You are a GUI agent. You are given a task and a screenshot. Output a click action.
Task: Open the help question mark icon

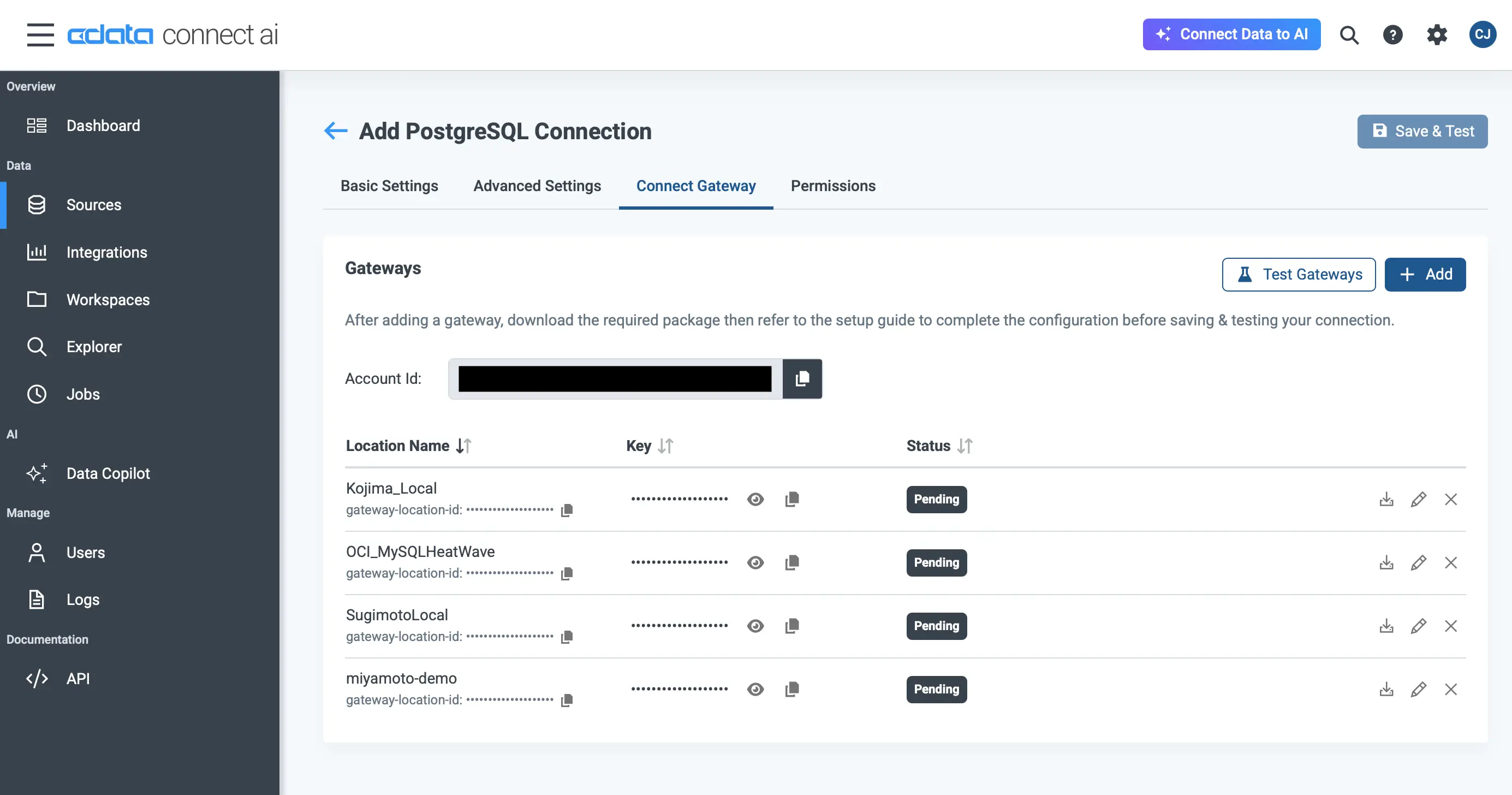1392,34
